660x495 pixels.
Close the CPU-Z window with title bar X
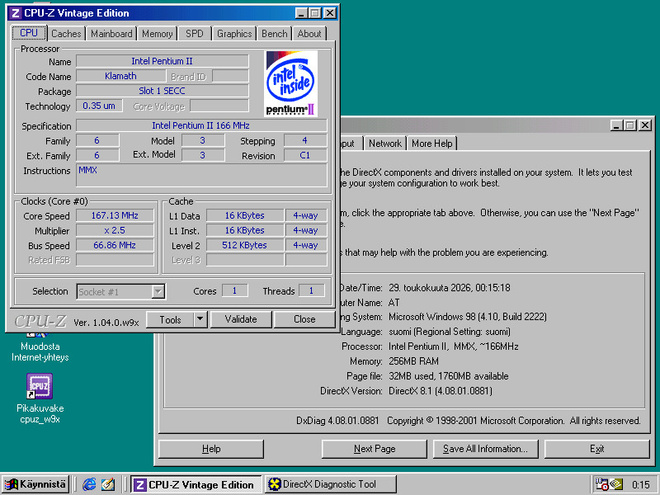[330, 13]
